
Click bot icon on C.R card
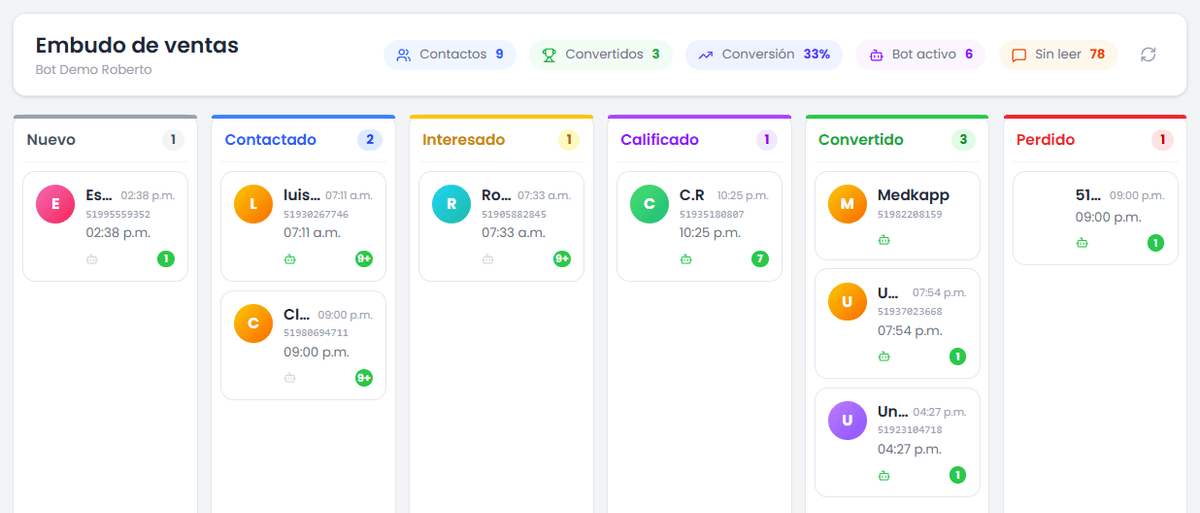pyautogui.click(x=686, y=259)
